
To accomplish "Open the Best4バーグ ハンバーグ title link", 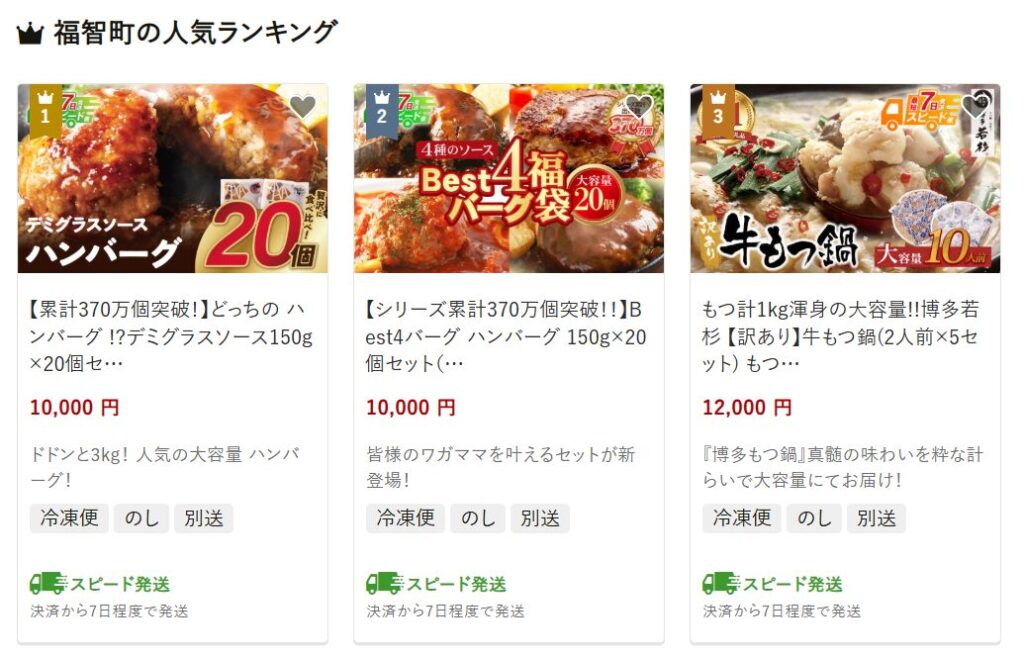I will 506,336.
